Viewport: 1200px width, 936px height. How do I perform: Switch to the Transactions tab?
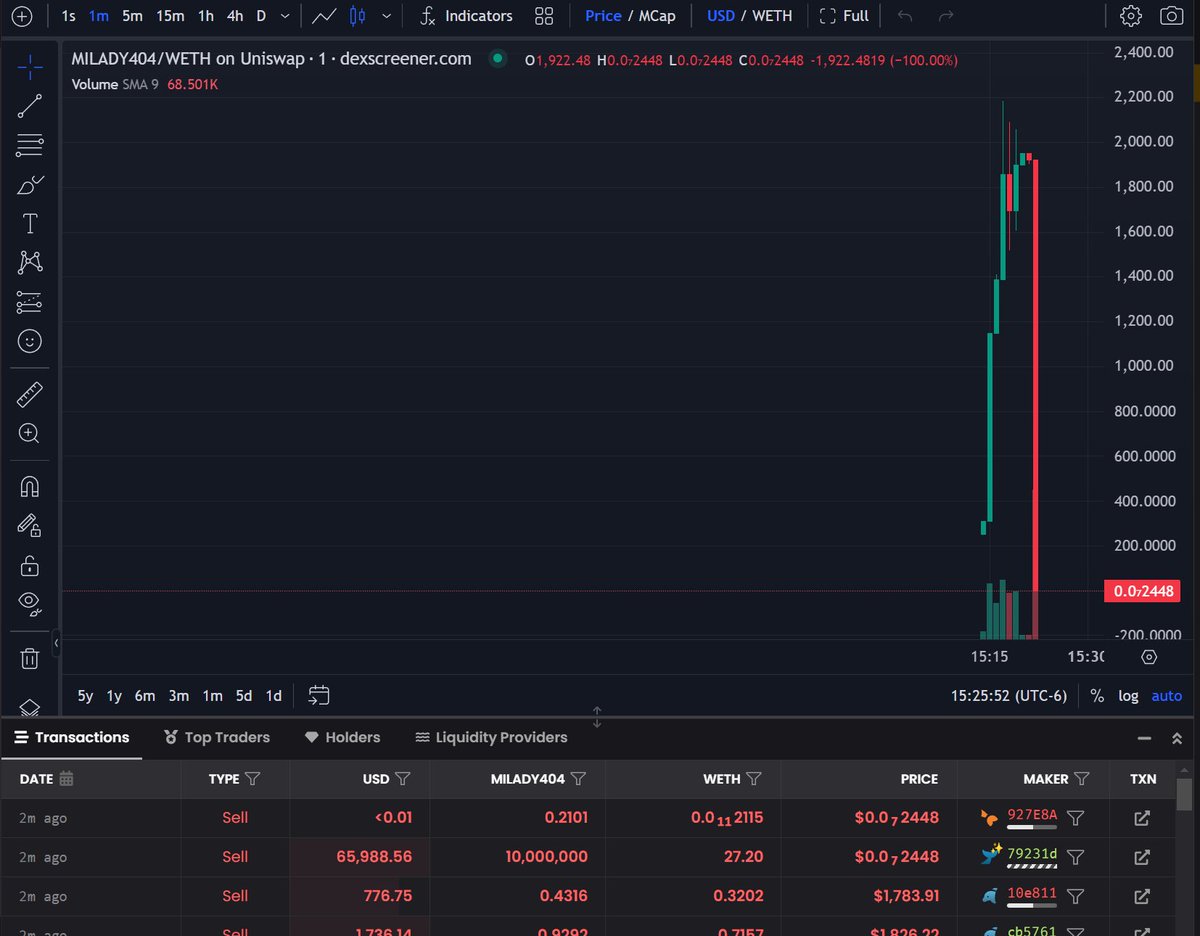pos(72,737)
